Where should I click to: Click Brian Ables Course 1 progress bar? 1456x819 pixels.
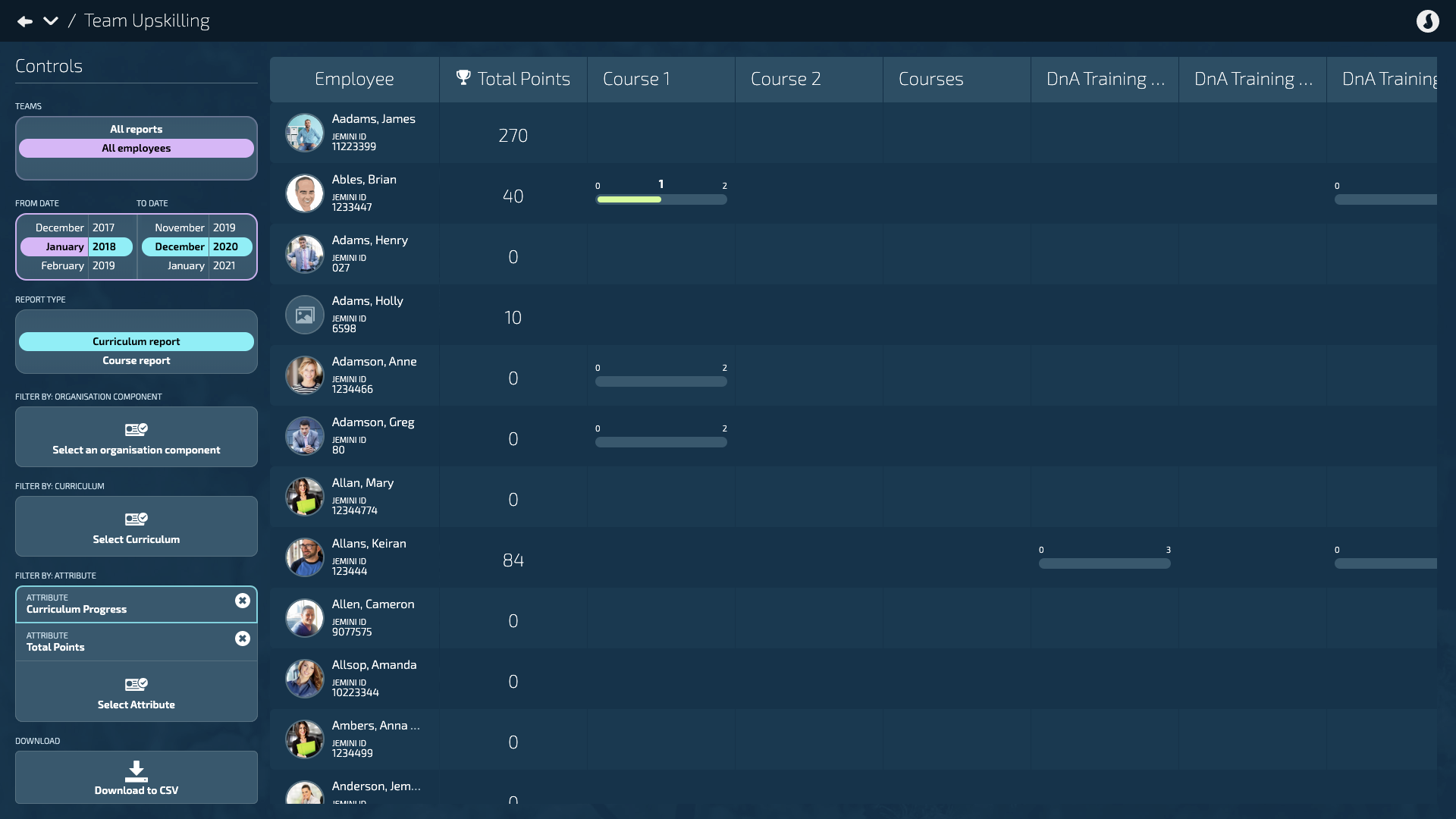(661, 199)
